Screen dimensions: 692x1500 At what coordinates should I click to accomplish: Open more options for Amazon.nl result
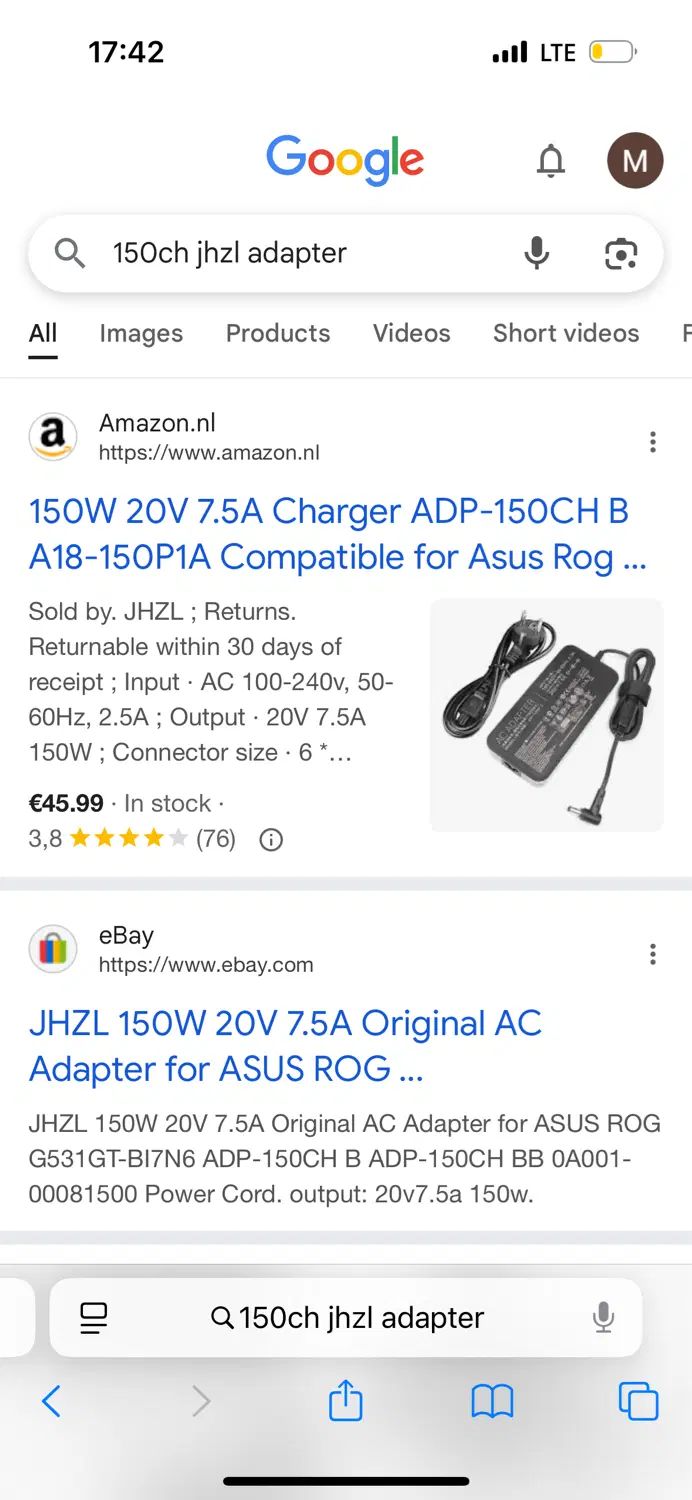coord(653,441)
